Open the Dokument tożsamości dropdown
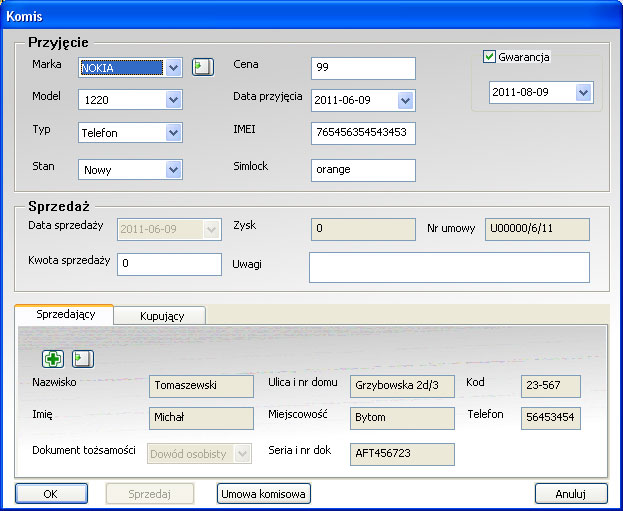This screenshot has height=511, width=623. [242, 453]
